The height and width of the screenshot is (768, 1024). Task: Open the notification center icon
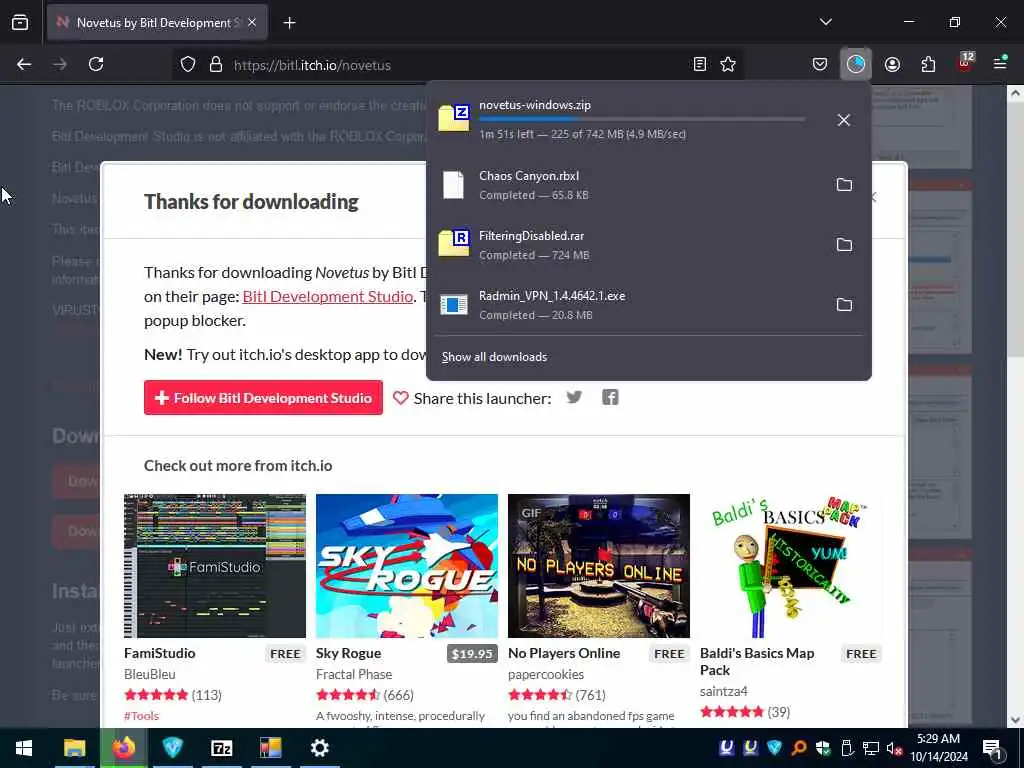point(992,748)
